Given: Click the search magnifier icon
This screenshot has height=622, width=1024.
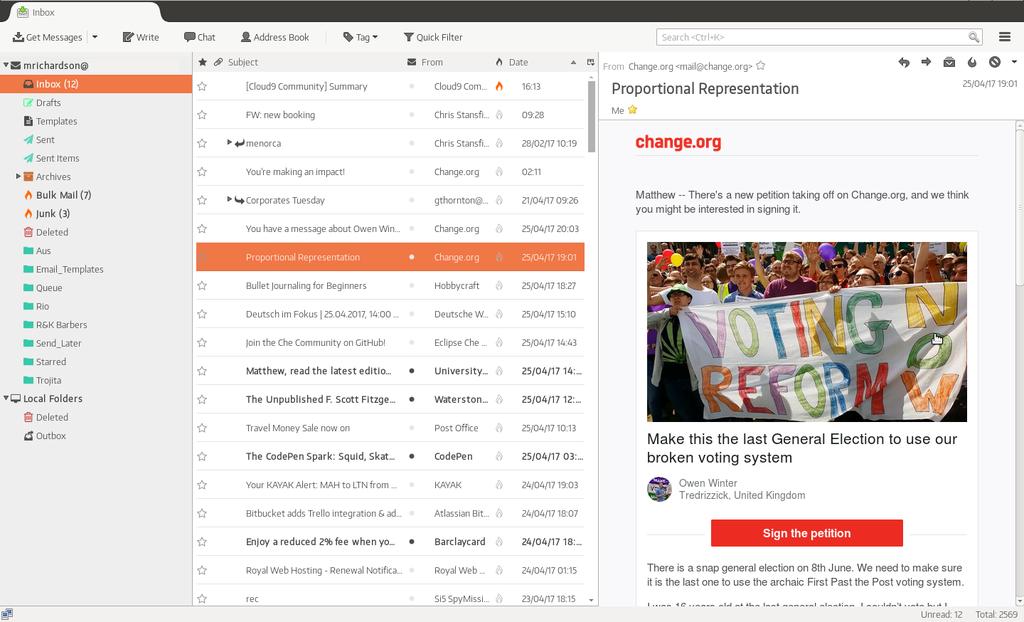Looking at the screenshot, I should click(x=974, y=37).
